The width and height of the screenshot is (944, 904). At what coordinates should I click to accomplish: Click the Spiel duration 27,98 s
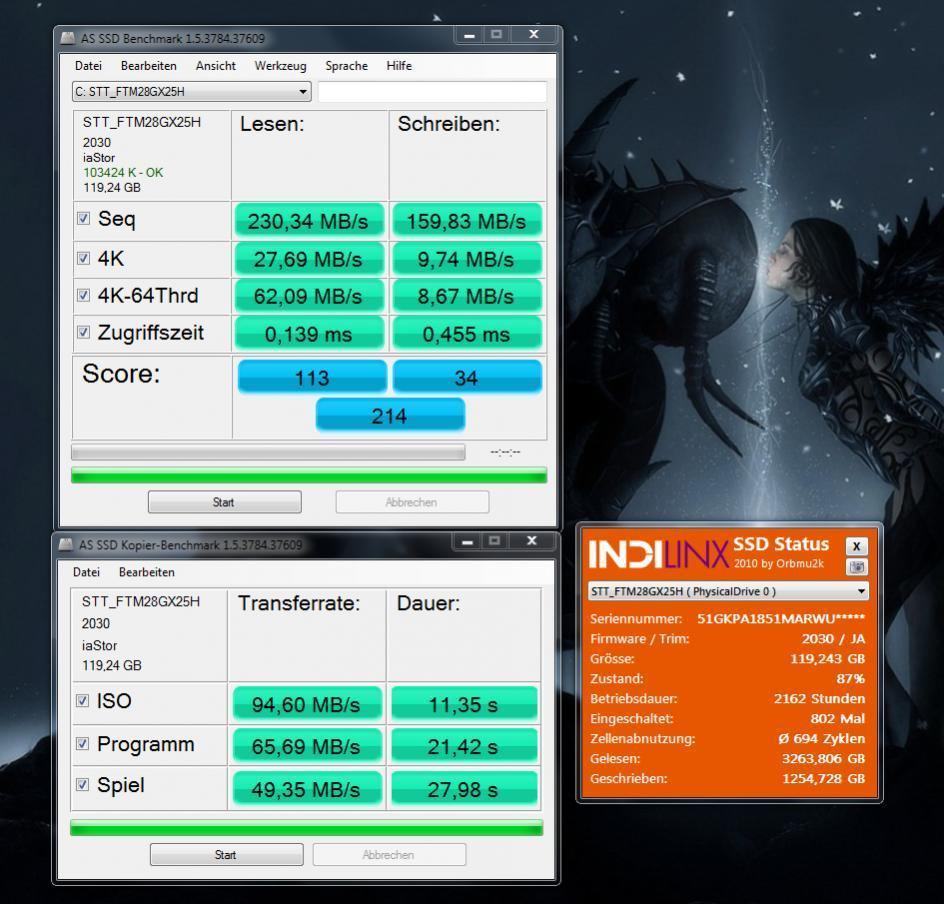point(464,789)
